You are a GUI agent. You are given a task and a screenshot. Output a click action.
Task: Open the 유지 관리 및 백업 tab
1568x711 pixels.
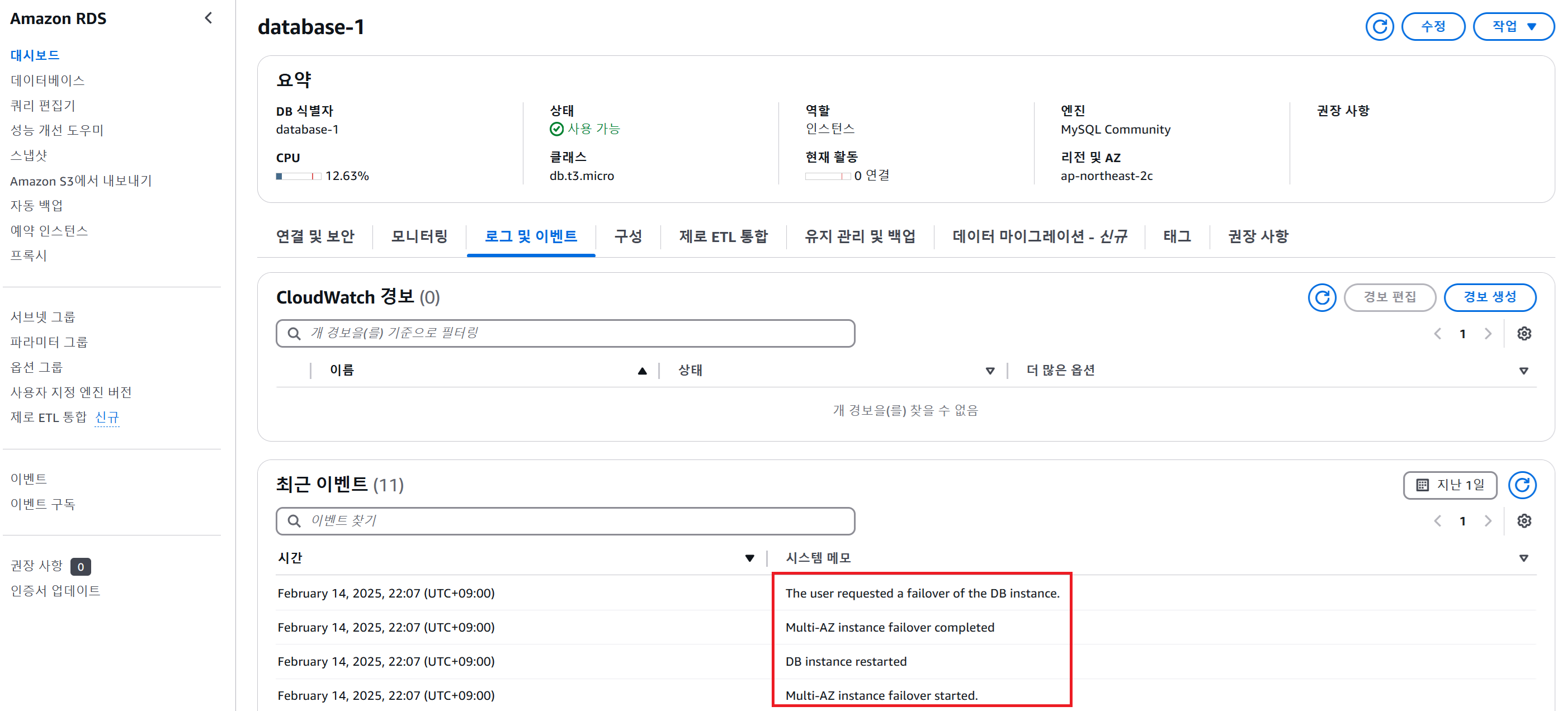click(x=859, y=236)
